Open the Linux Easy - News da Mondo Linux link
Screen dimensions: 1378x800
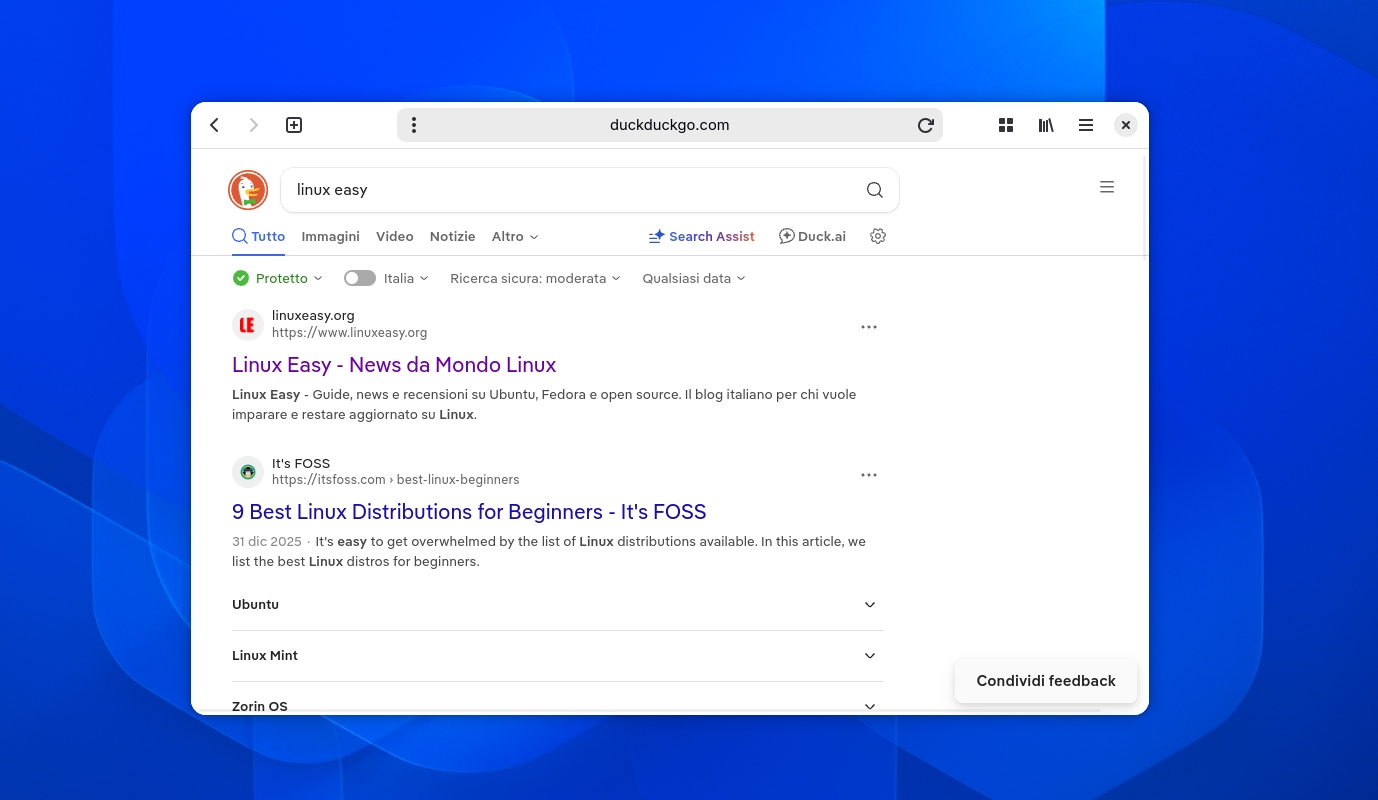pyautogui.click(x=394, y=365)
